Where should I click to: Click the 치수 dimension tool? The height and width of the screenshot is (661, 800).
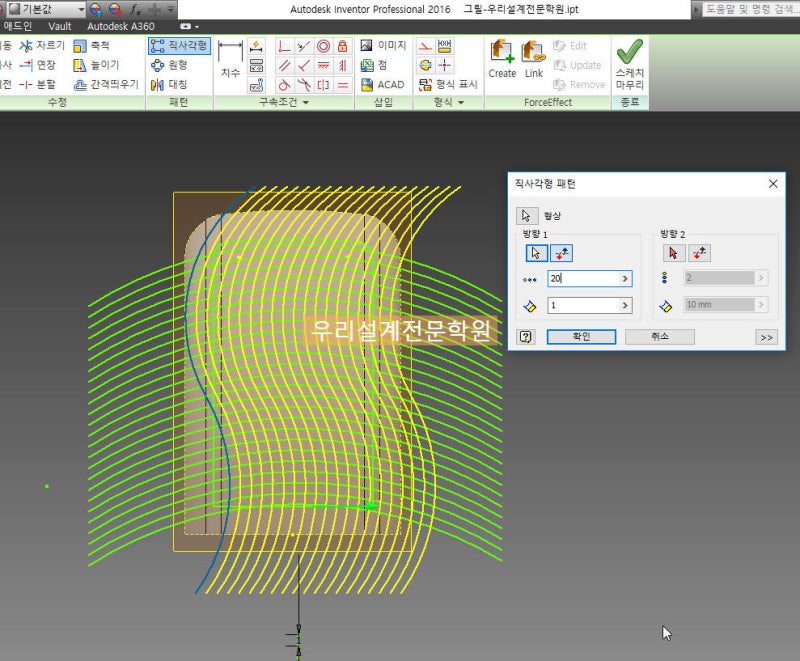230,60
